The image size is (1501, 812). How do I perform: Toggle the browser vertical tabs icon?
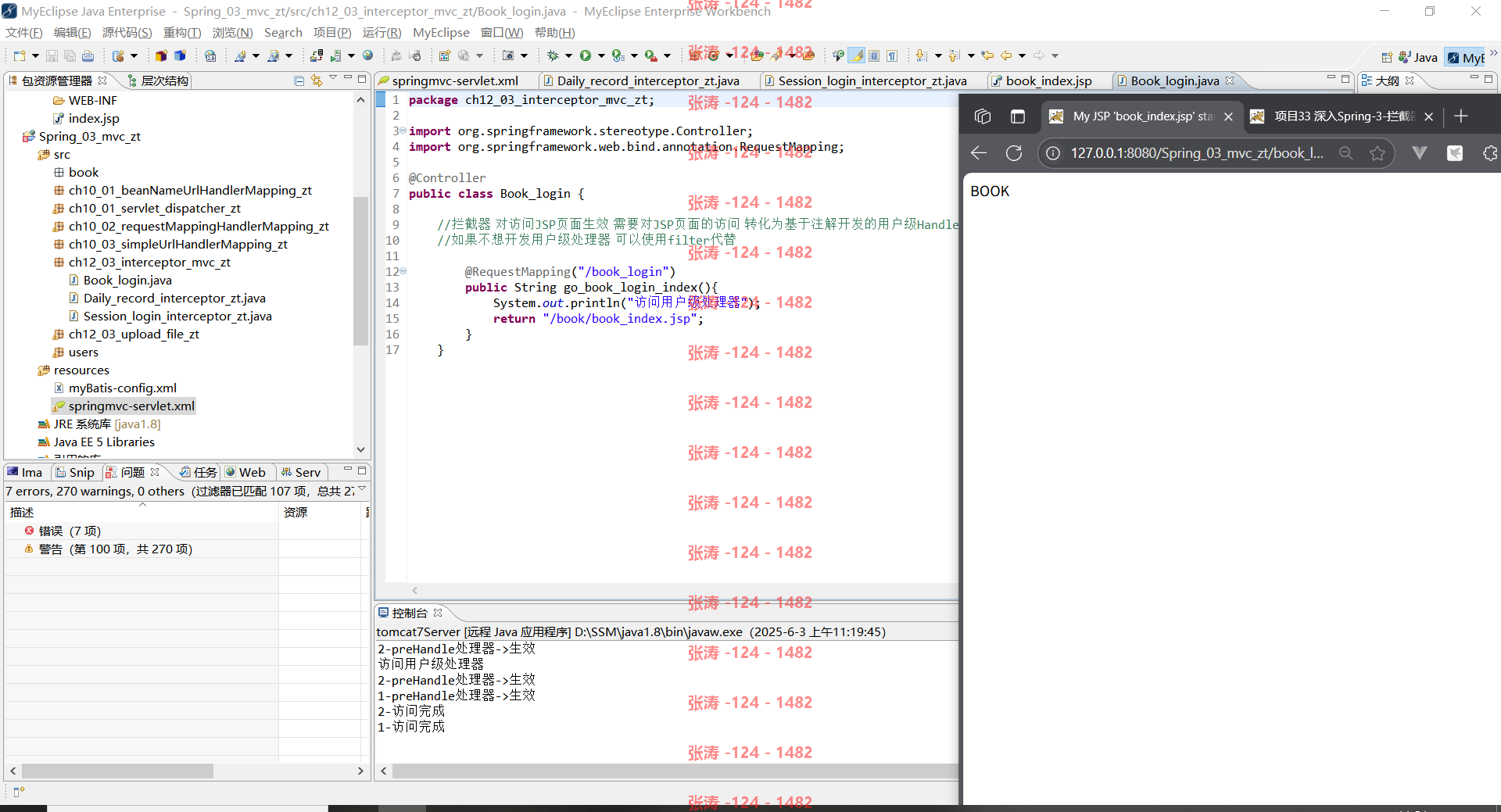1018,116
